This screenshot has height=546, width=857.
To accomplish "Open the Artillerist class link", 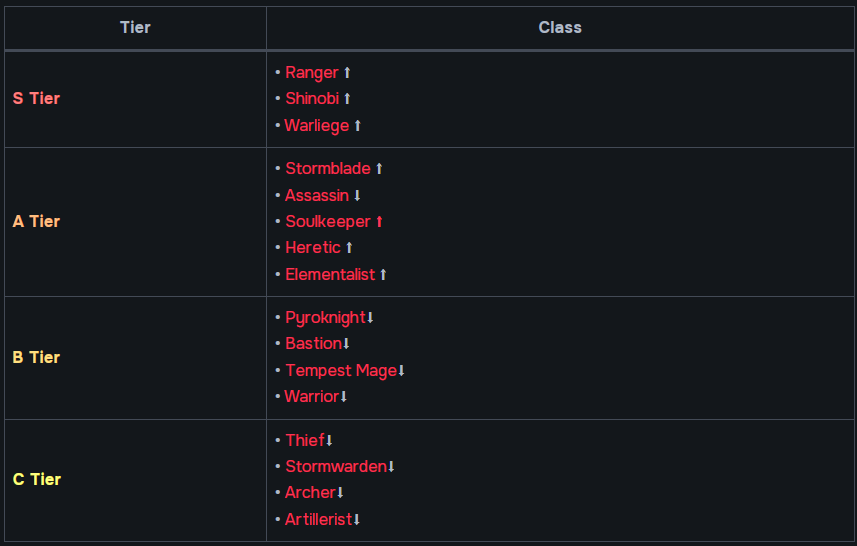I will [x=318, y=519].
